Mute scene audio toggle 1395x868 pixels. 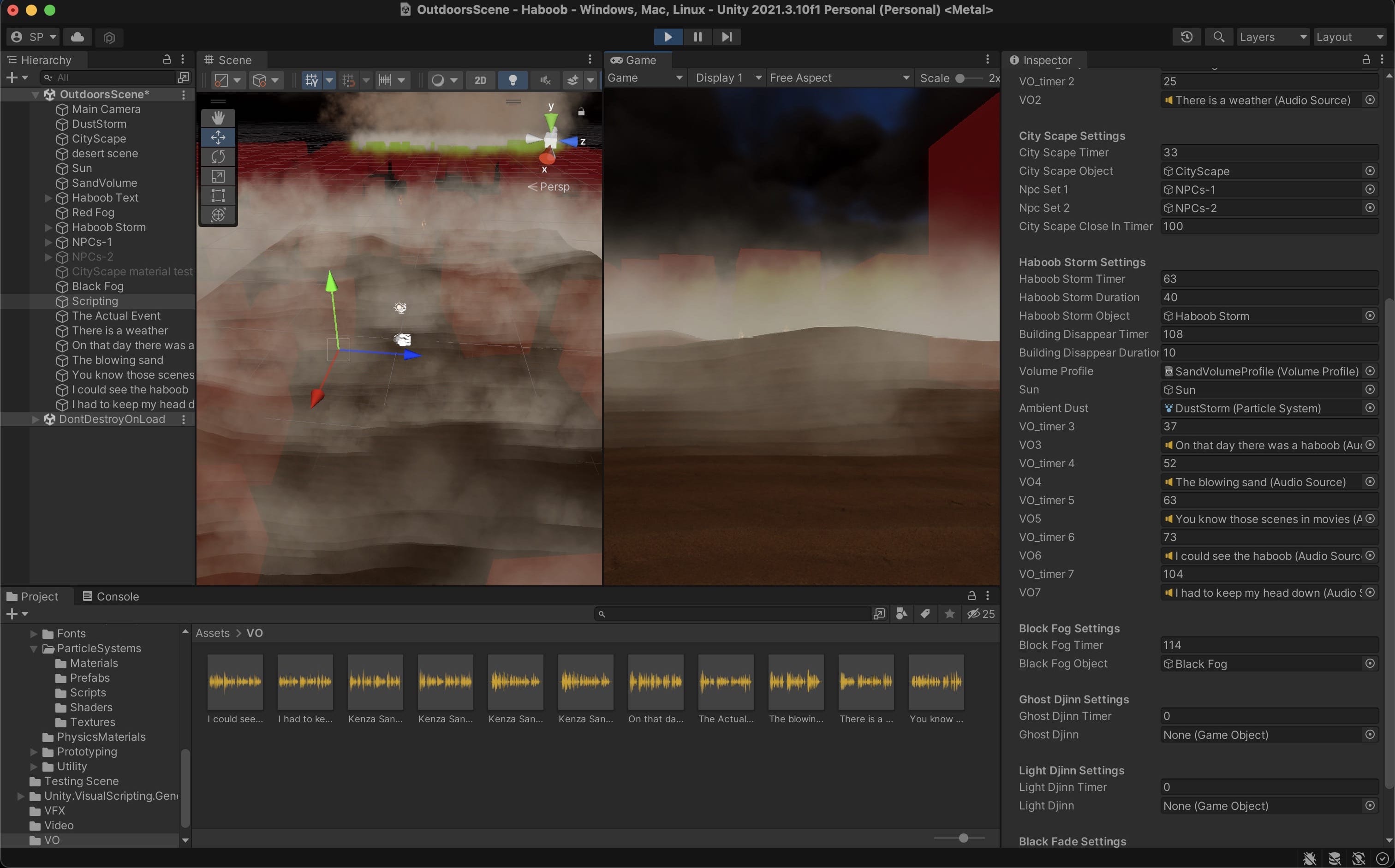545,80
